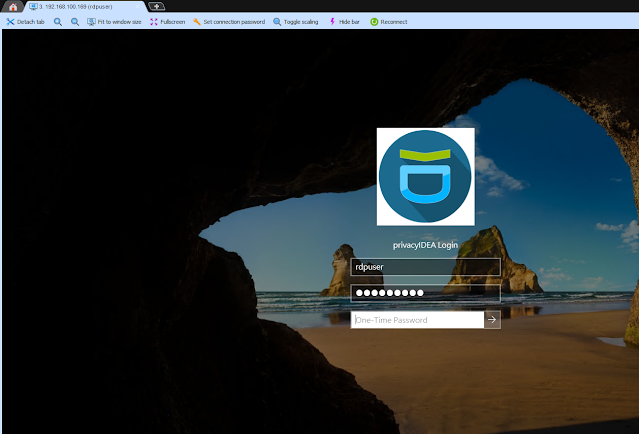Click Toggle scaling option

(x=296, y=22)
